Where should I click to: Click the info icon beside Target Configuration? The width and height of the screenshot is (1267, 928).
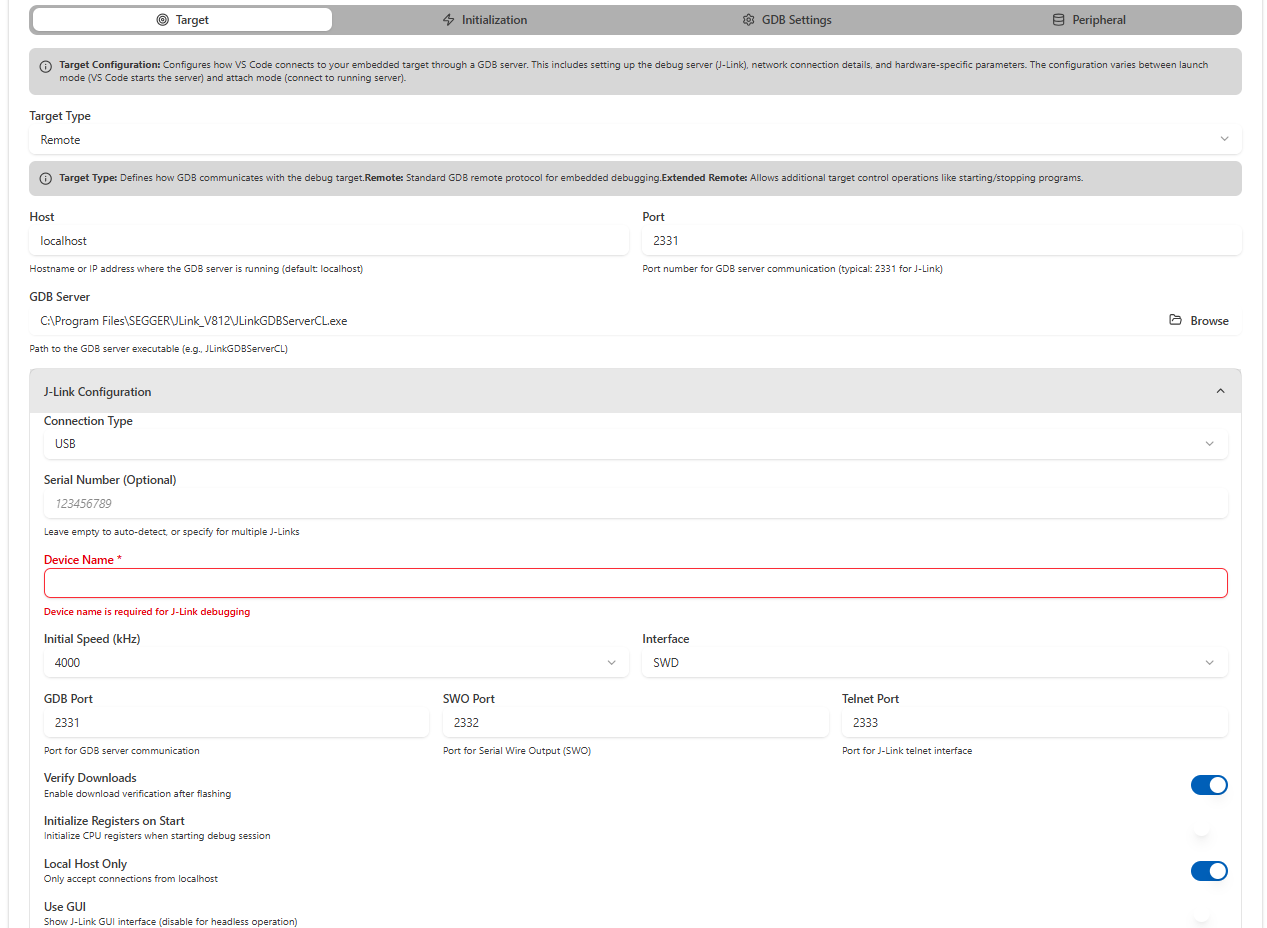(x=46, y=67)
